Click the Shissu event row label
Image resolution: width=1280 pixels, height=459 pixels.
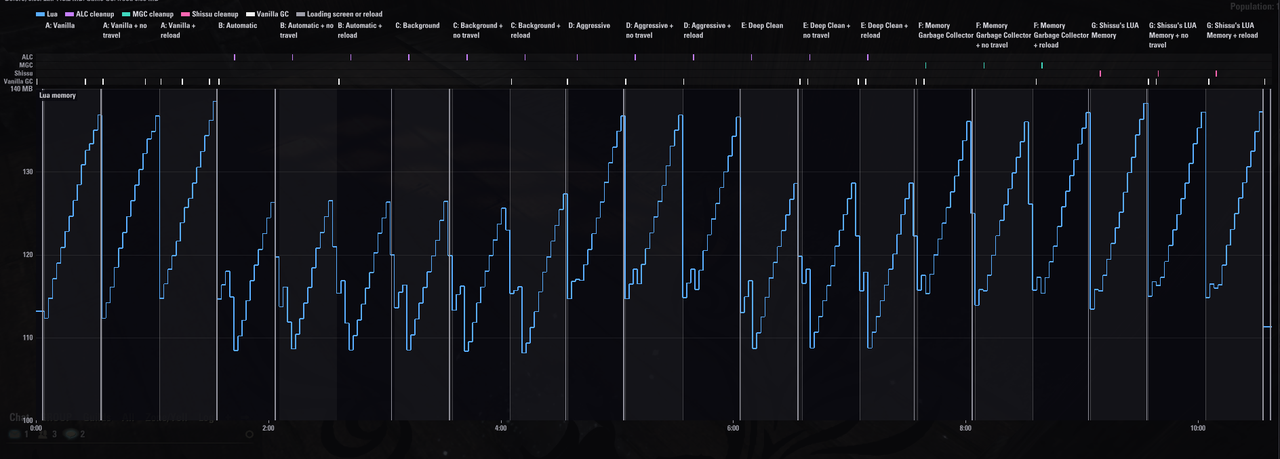click(x=25, y=73)
